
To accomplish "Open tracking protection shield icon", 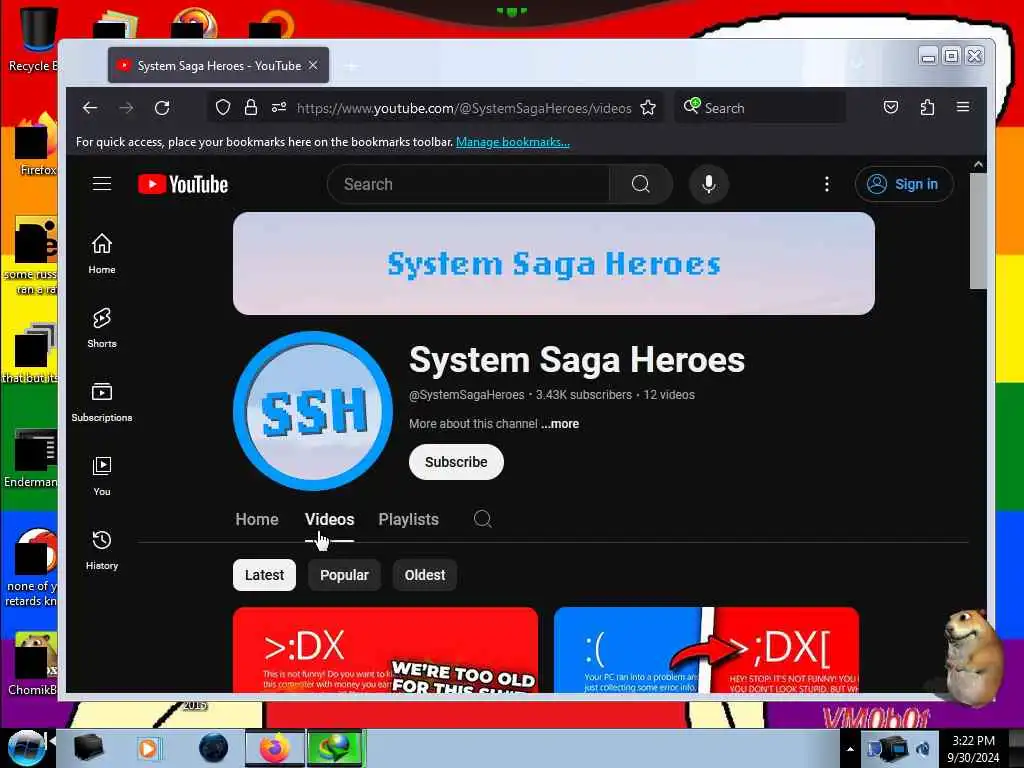I will (223, 107).
